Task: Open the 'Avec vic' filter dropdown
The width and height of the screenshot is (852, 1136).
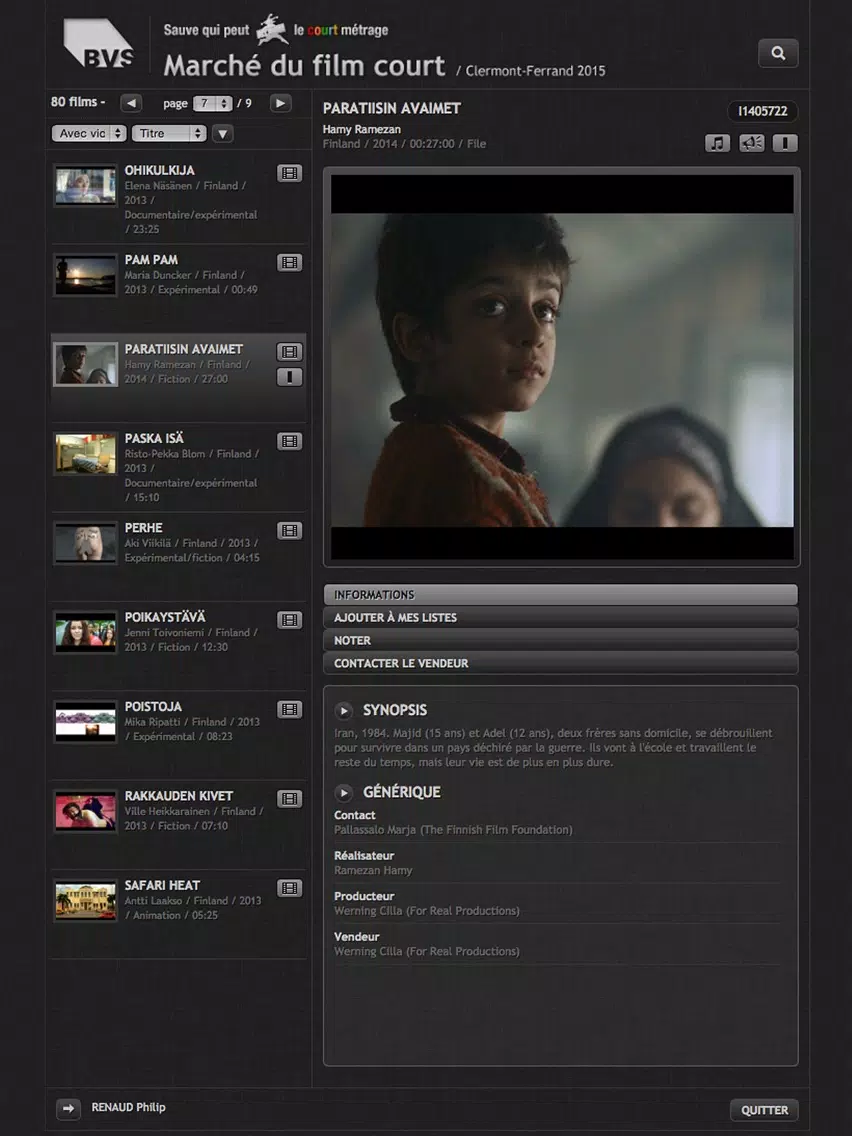Action: [x=89, y=133]
